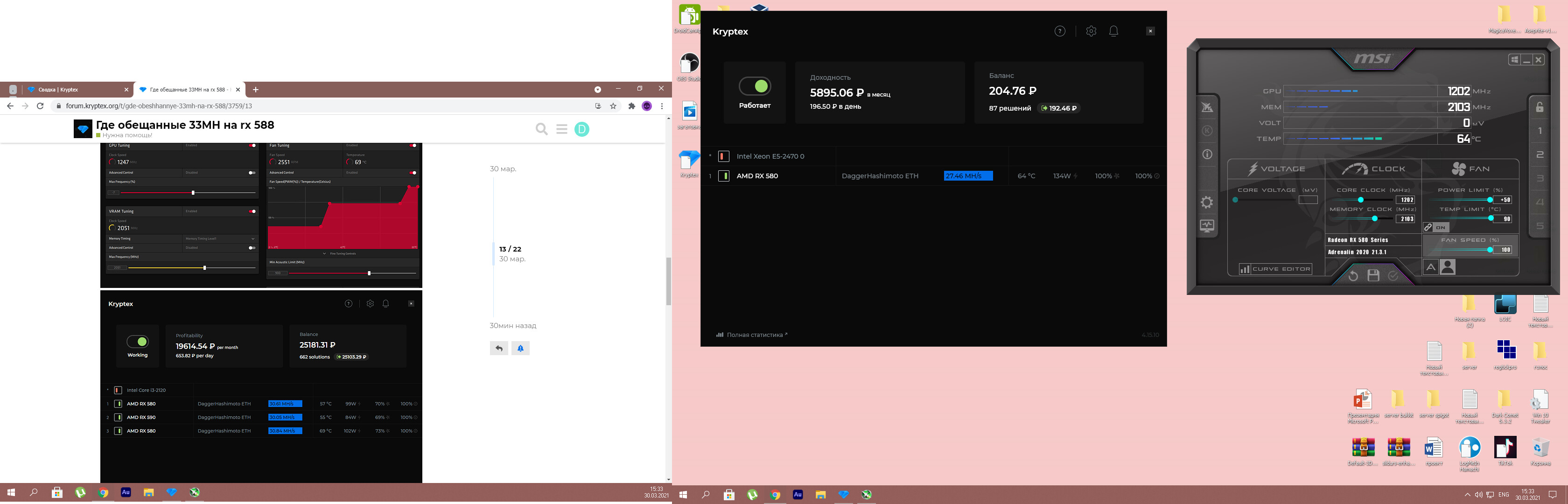Screen dimensions: 1568x504
Task: Open Chrome tab search dropdown arrow
Action: click(598, 90)
